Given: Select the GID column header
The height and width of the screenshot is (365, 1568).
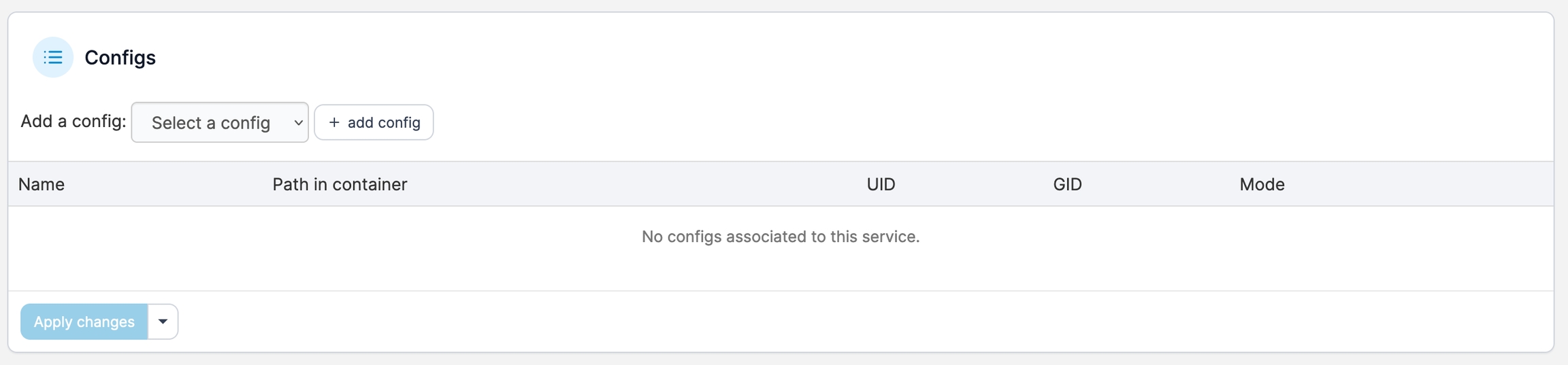Looking at the screenshot, I should pyautogui.click(x=1067, y=184).
